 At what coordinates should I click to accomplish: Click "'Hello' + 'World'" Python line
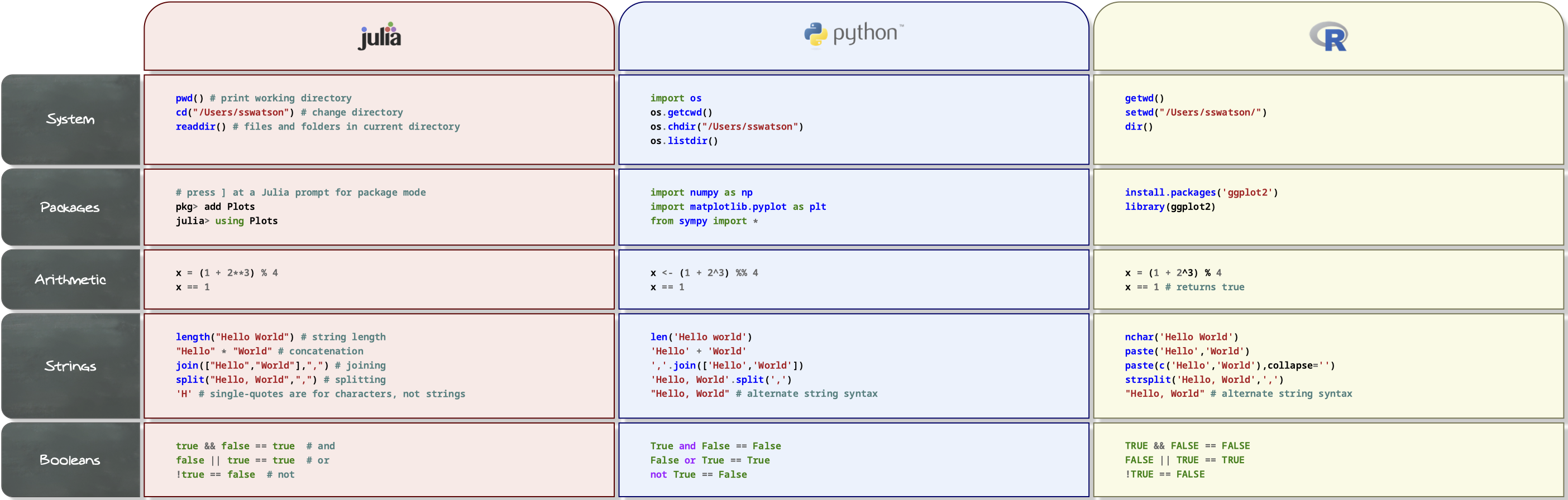click(x=698, y=351)
